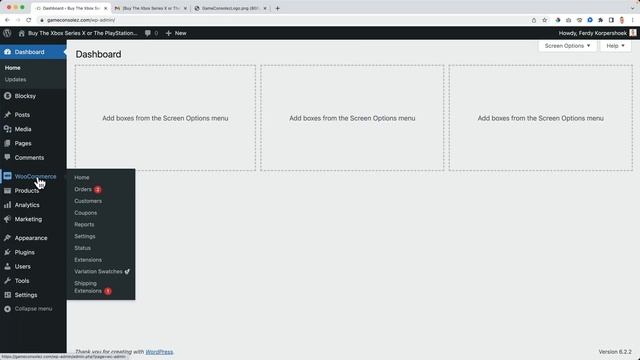640x360 pixels.
Task: Open Home under Dashboard
Action: (13, 68)
